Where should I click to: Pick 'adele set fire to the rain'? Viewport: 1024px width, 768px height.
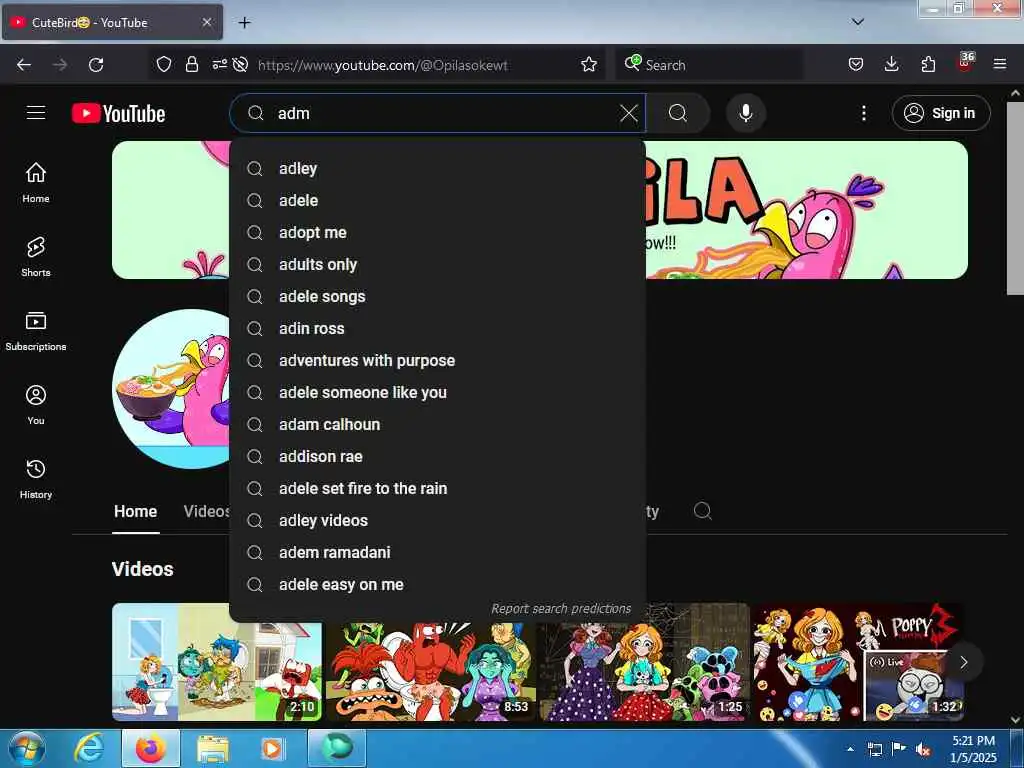click(x=438, y=488)
